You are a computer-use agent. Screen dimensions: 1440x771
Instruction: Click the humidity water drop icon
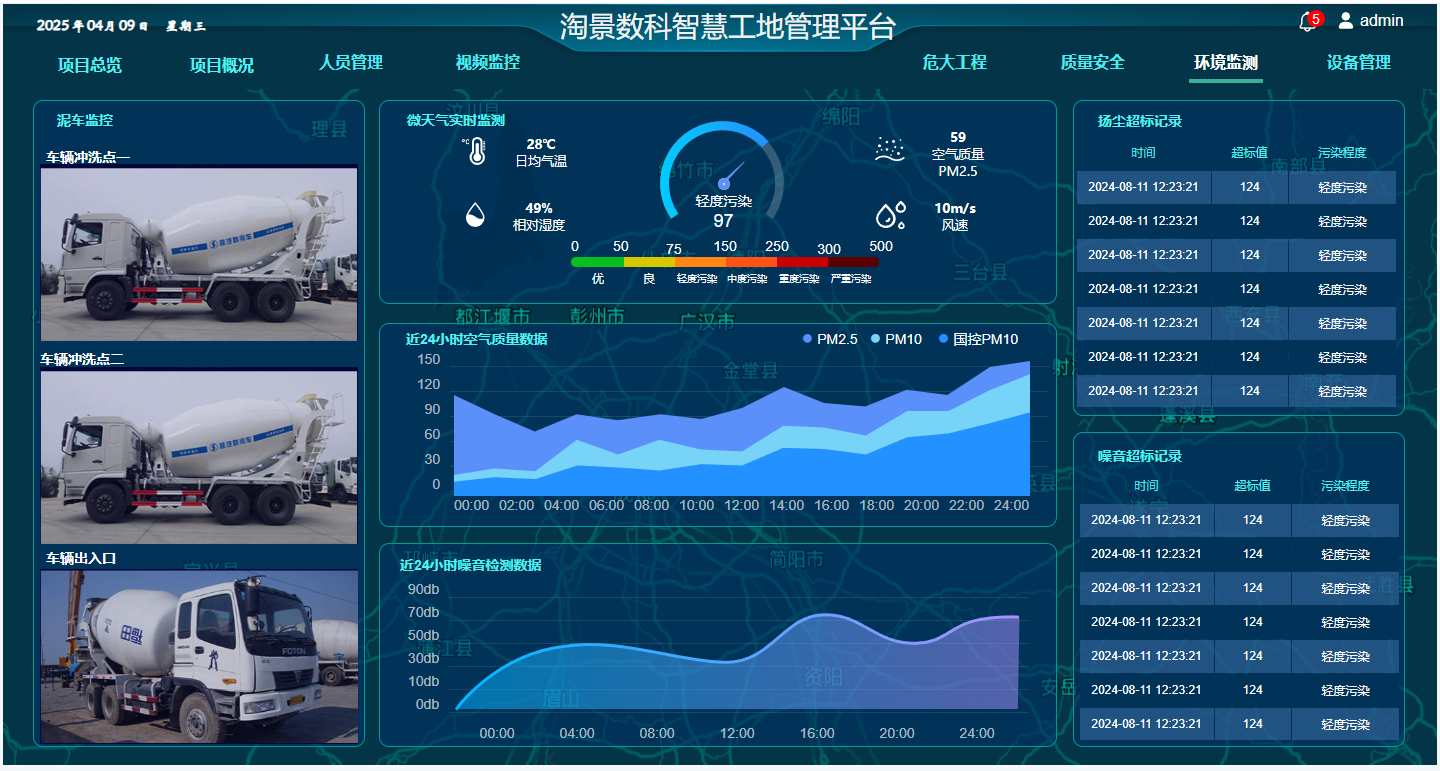476,215
